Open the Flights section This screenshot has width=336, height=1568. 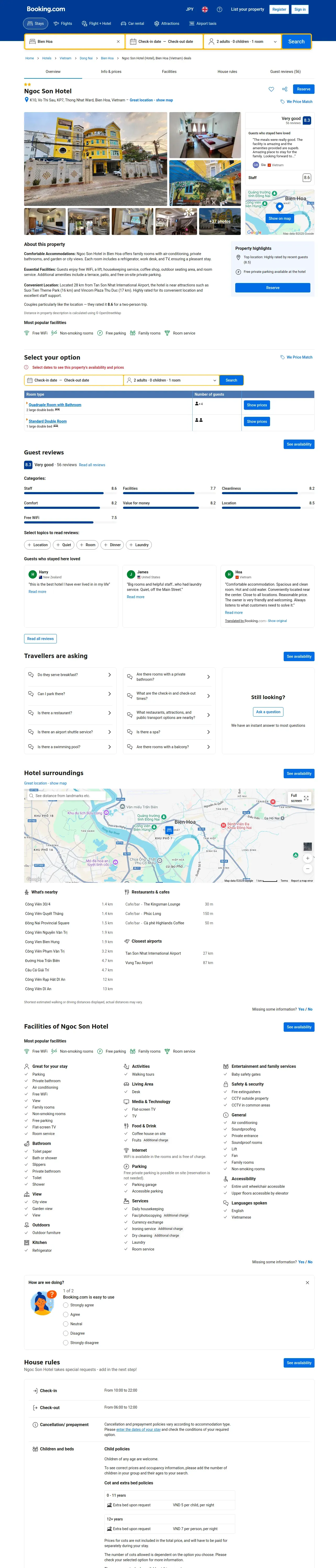(63, 24)
